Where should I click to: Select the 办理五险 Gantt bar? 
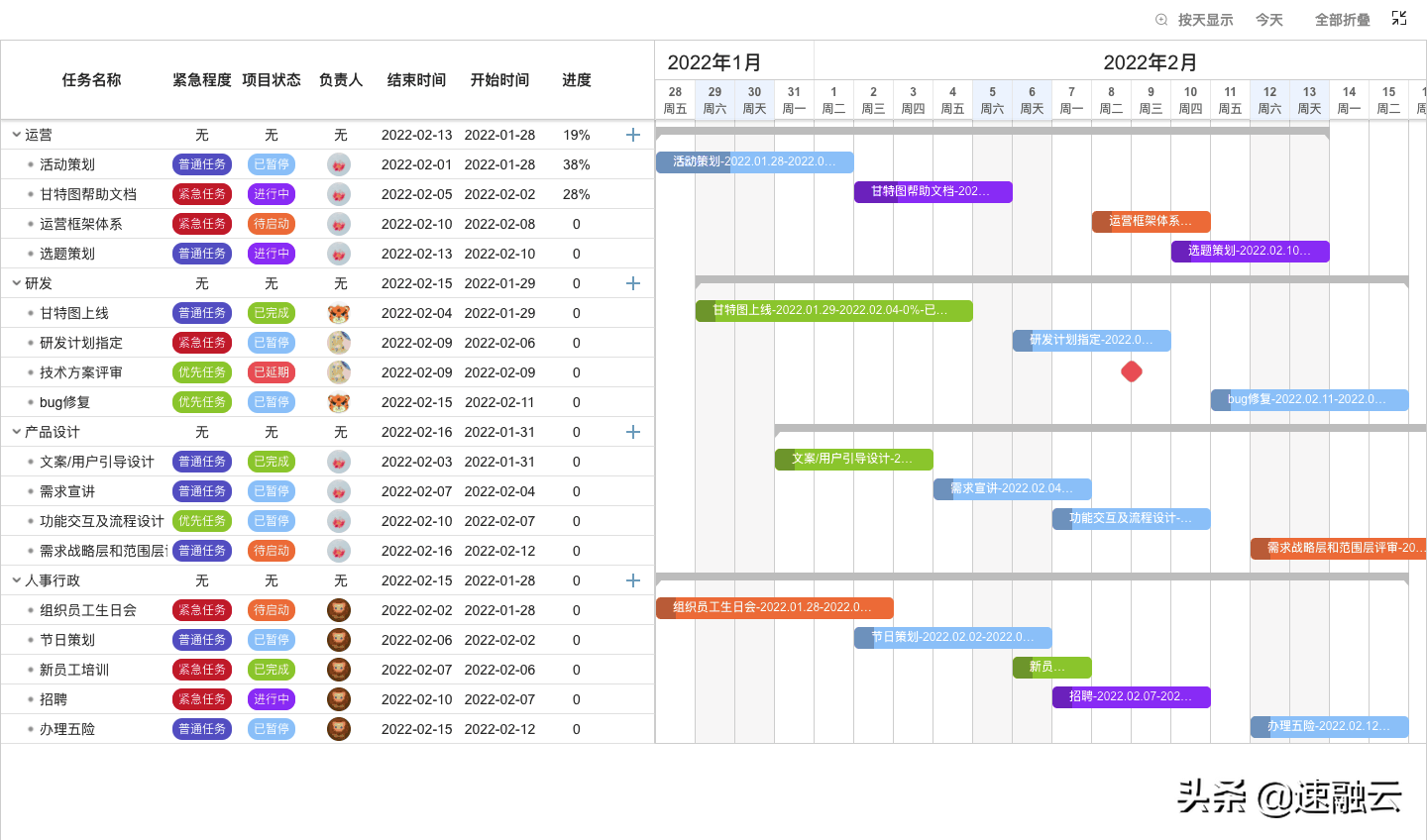[1330, 726]
